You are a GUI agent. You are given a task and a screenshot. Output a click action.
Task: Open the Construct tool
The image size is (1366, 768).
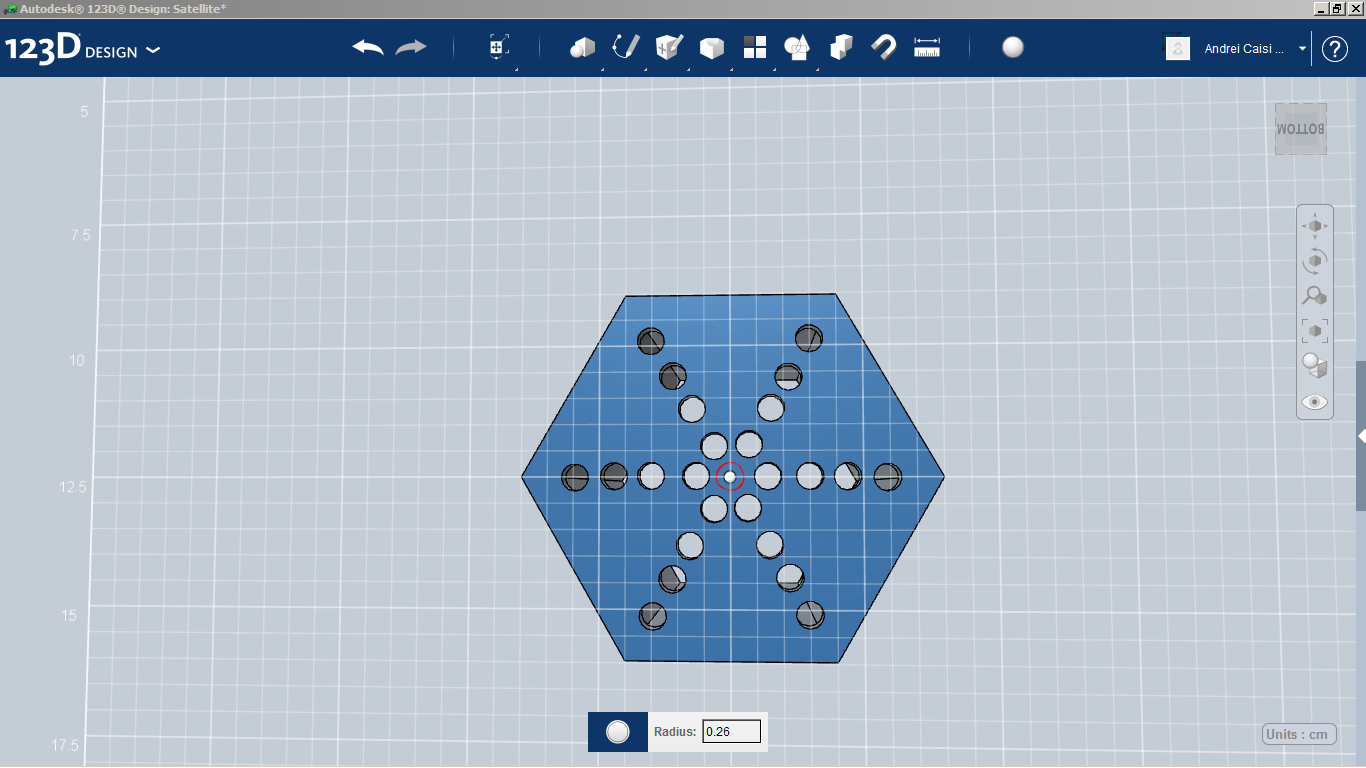pos(669,47)
